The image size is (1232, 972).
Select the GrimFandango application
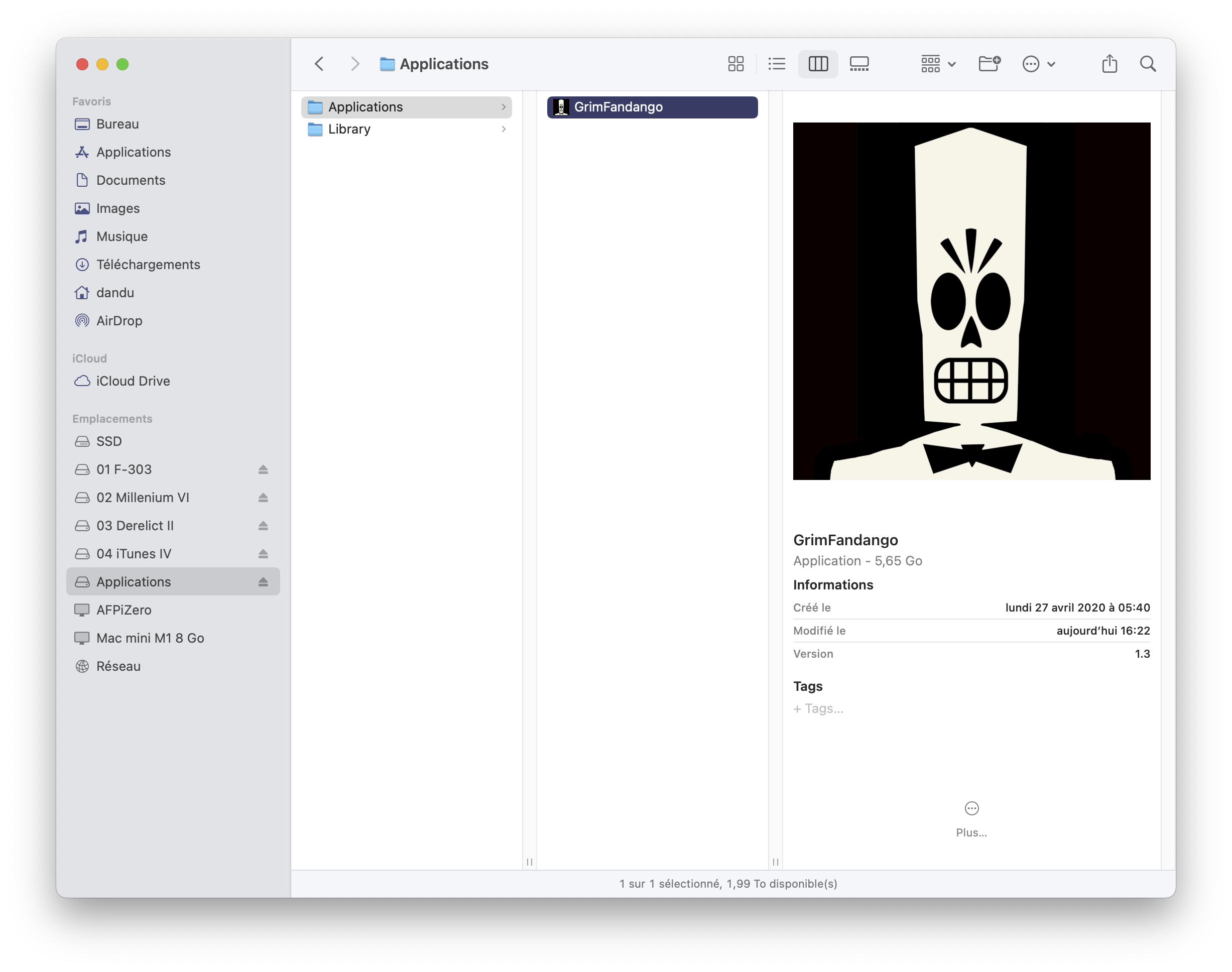tap(652, 107)
